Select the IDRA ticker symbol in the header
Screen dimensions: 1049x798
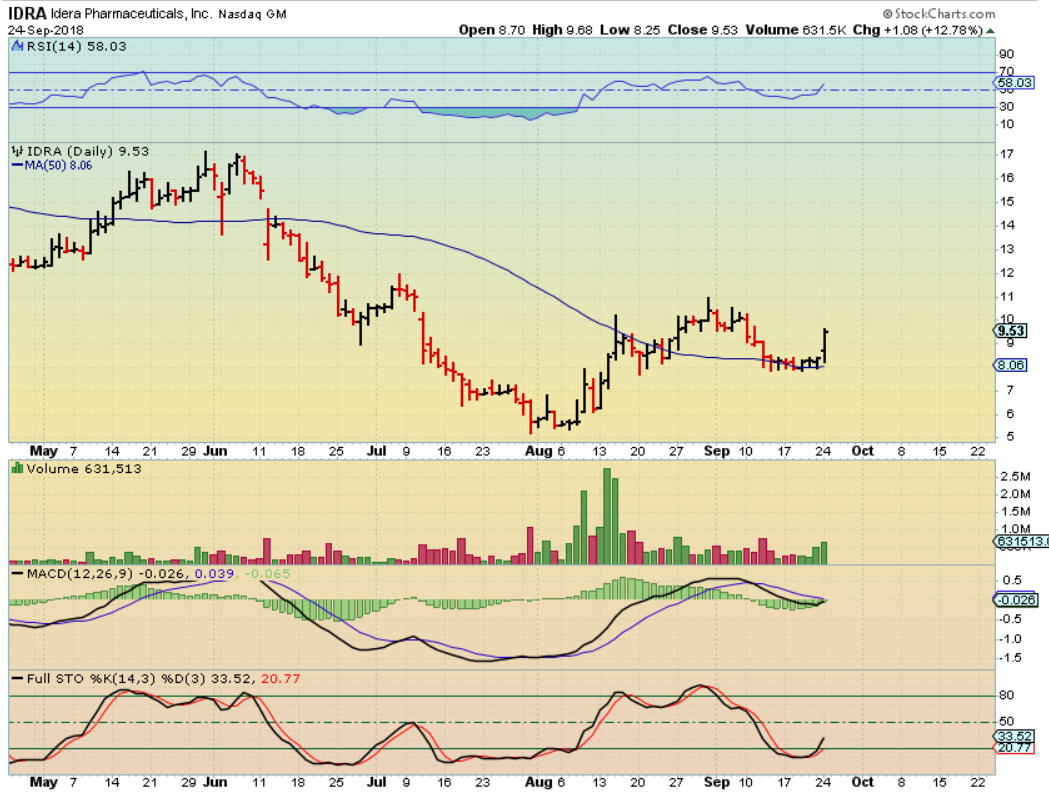tap(27, 13)
